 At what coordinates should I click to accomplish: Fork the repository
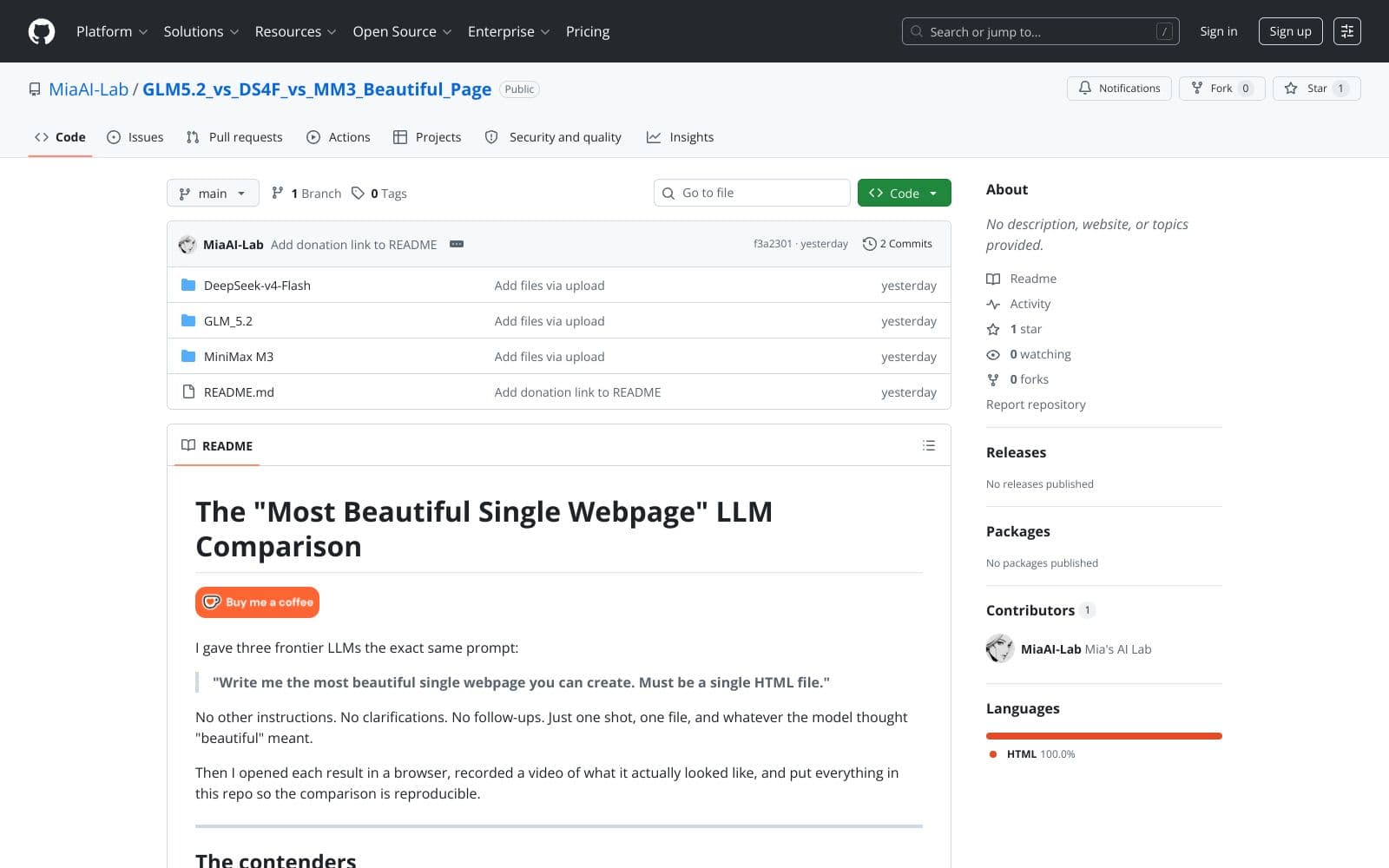(1221, 89)
